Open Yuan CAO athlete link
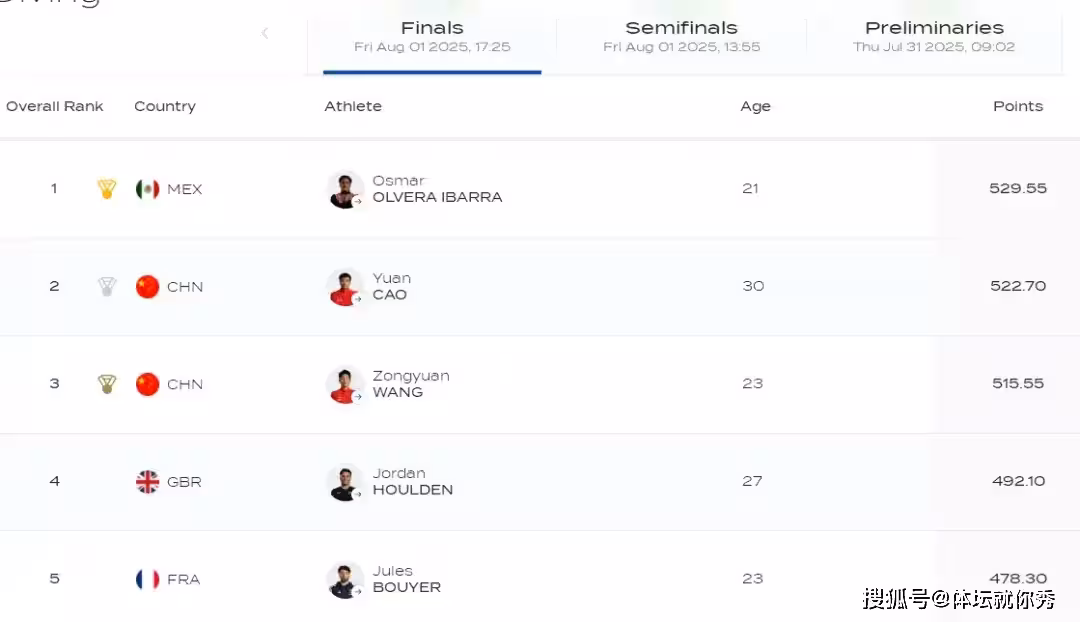 point(390,287)
